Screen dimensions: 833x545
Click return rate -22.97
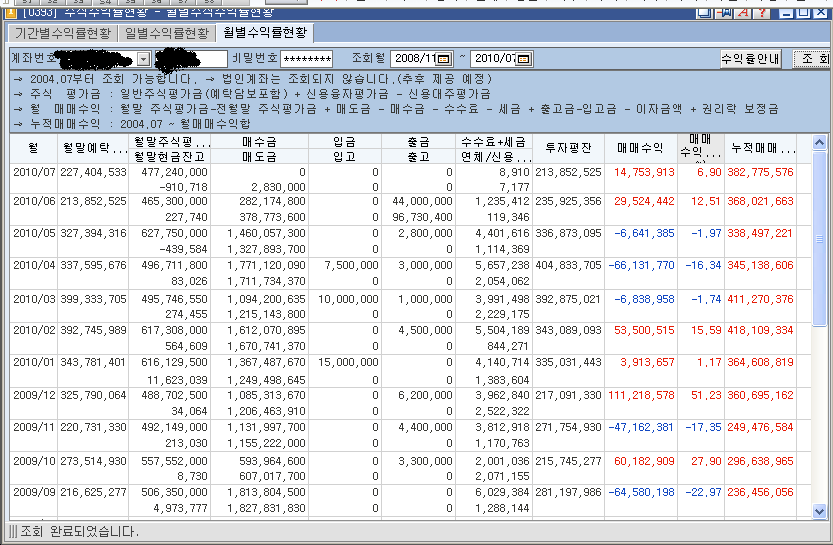(703, 492)
